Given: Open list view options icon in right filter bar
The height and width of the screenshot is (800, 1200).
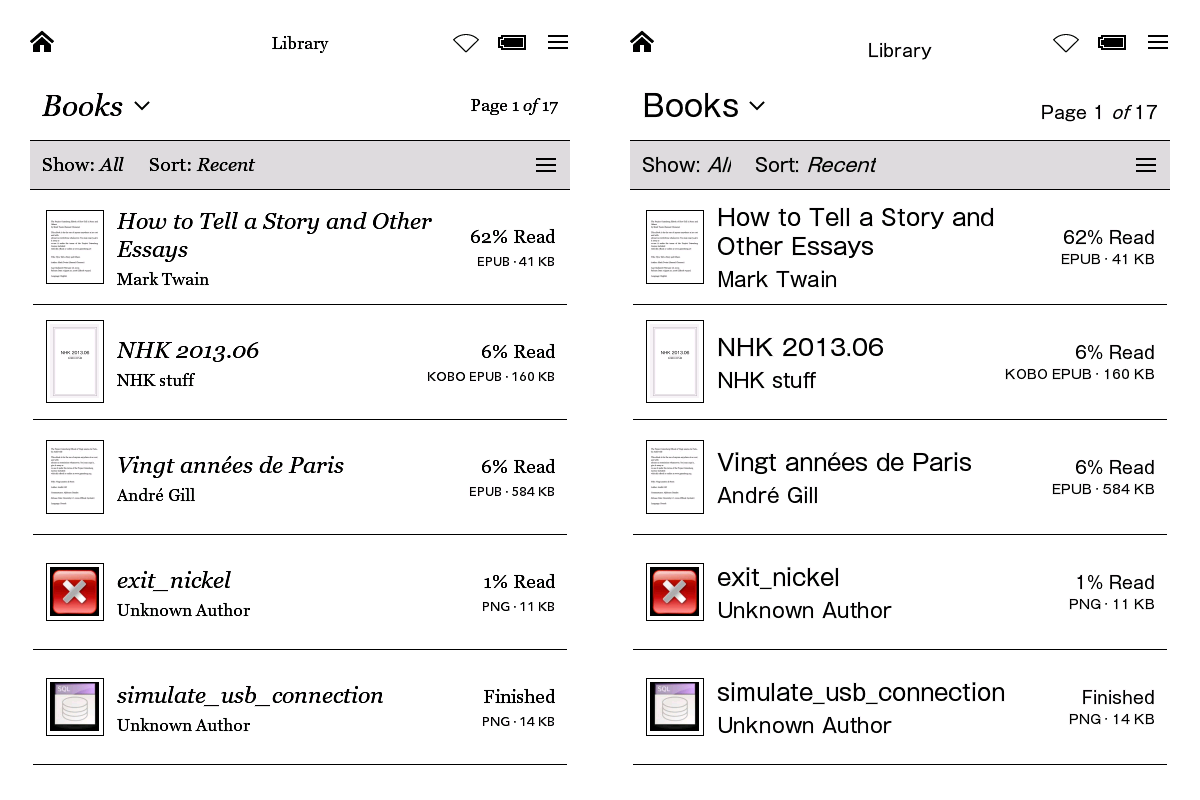Looking at the screenshot, I should [x=1146, y=166].
